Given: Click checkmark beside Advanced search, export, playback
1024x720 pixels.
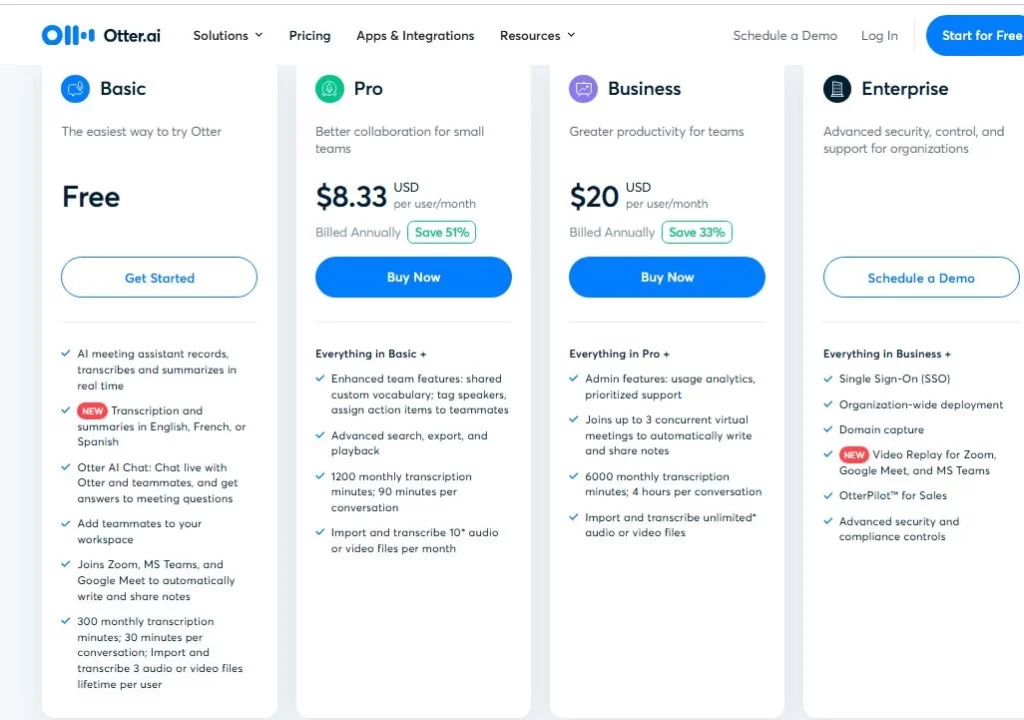Looking at the screenshot, I should coord(320,436).
